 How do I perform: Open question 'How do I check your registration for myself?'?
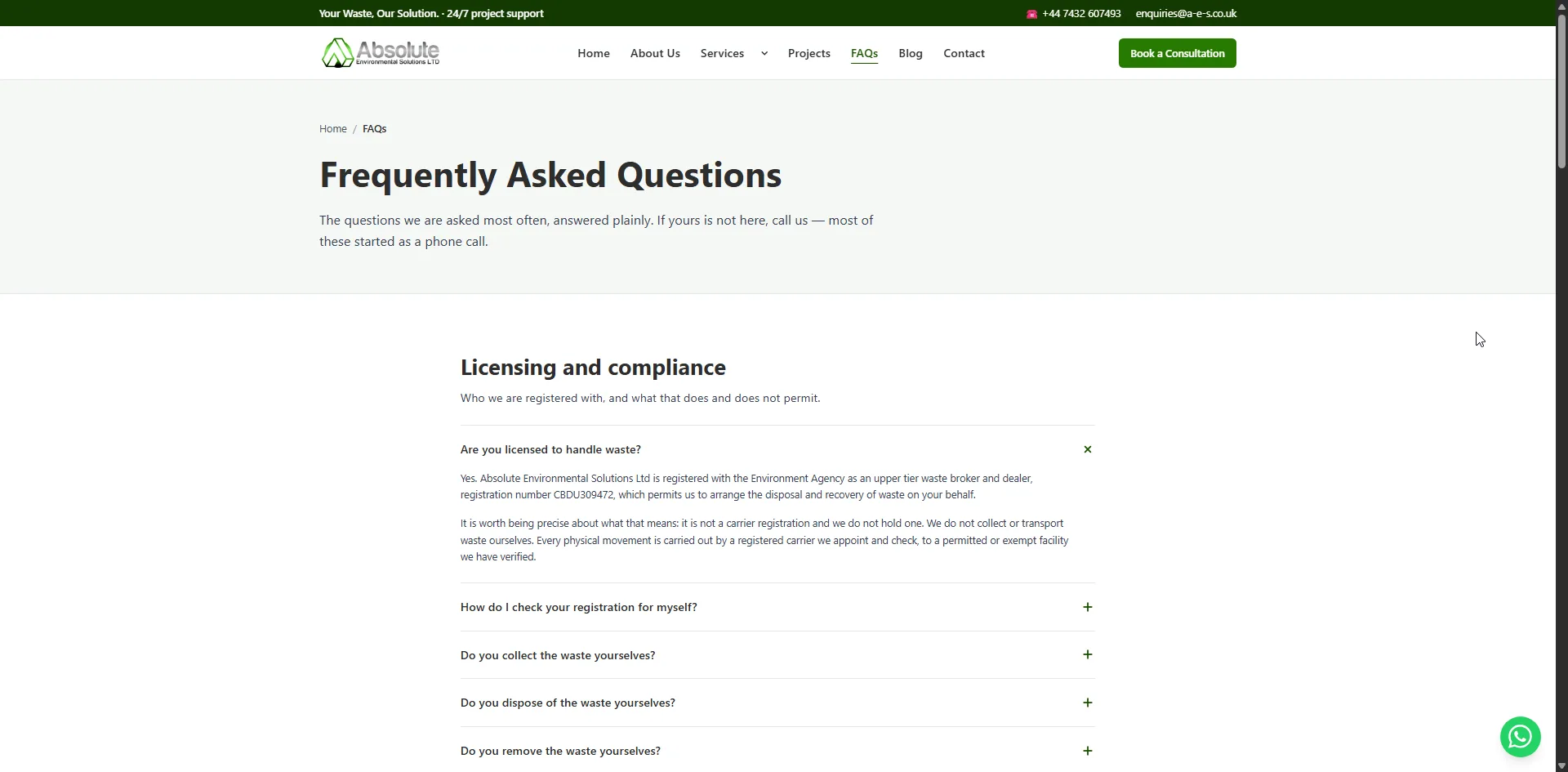(777, 607)
